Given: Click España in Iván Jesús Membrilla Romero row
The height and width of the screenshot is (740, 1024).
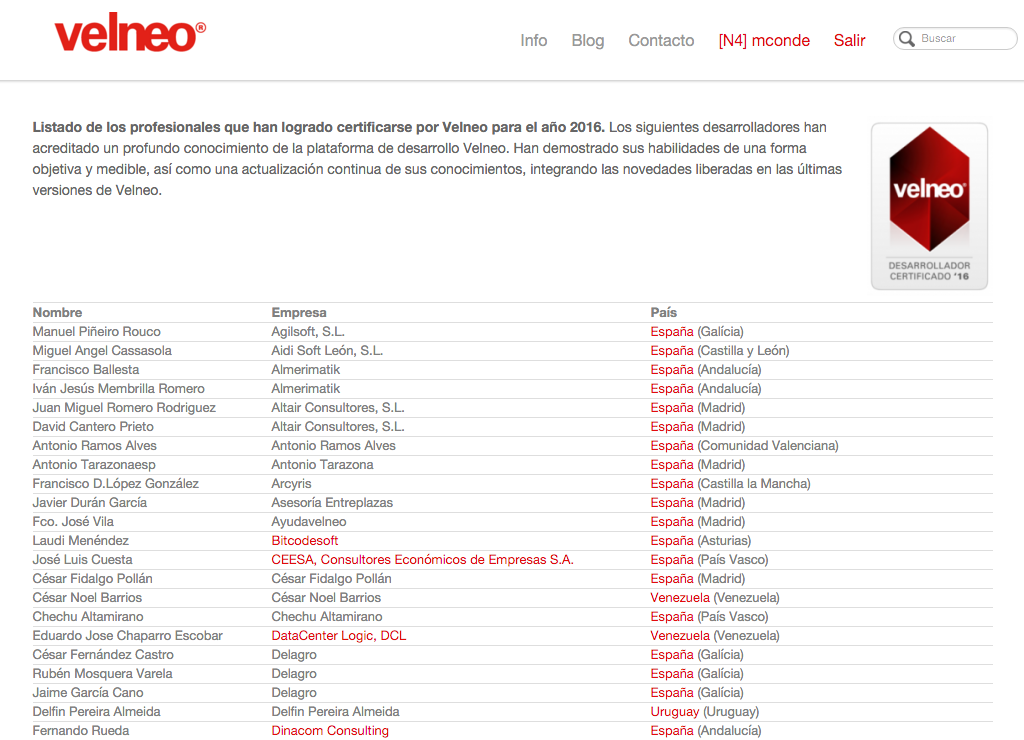Looking at the screenshot, I should [x=671, y=389].
